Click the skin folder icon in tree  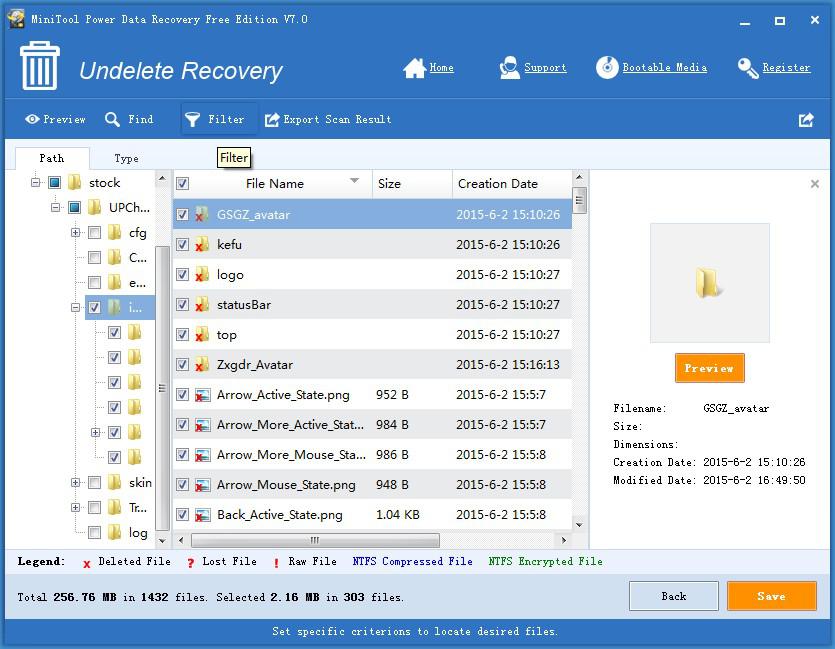point(114,482)
